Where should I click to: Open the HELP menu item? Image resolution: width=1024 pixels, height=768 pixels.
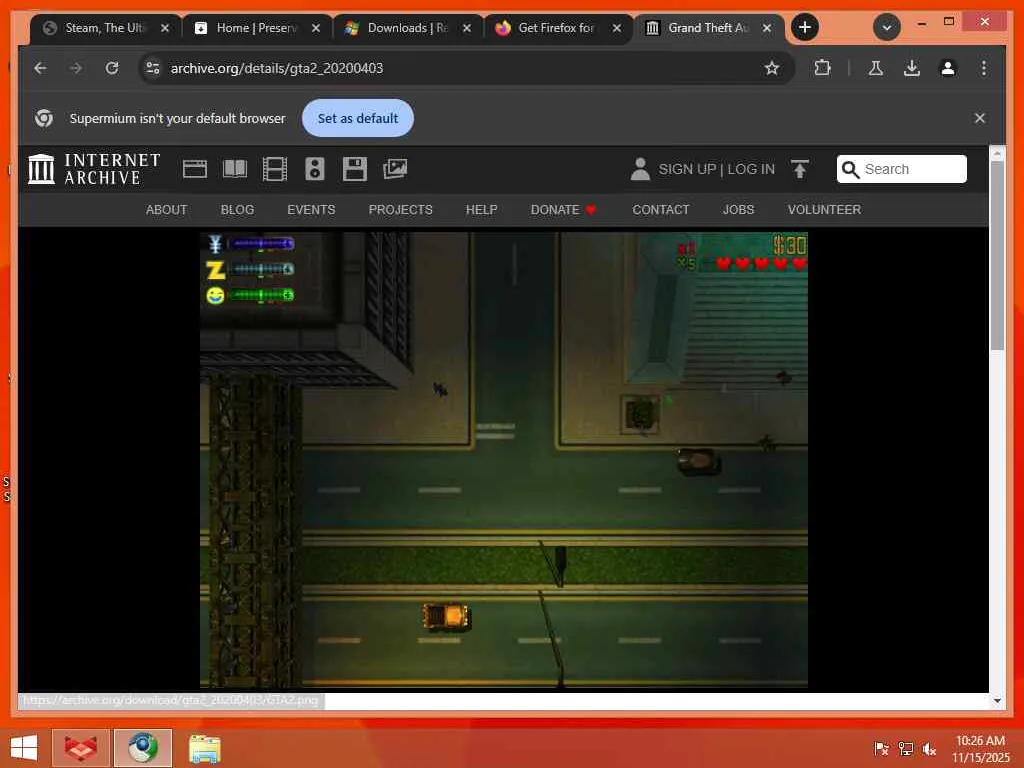click(x=481, y=210)
